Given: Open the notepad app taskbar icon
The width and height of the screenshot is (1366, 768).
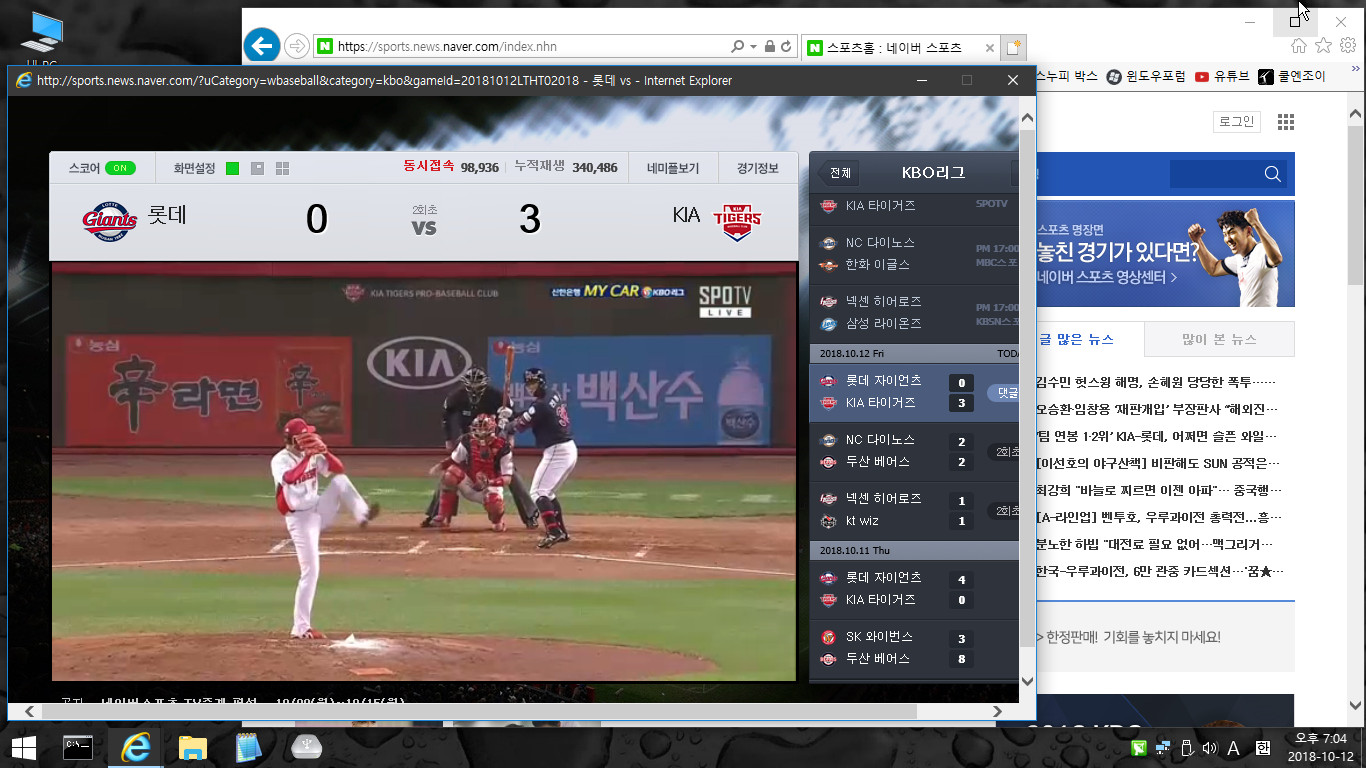Looking at the screenshot, I should [x=248, y=747].
